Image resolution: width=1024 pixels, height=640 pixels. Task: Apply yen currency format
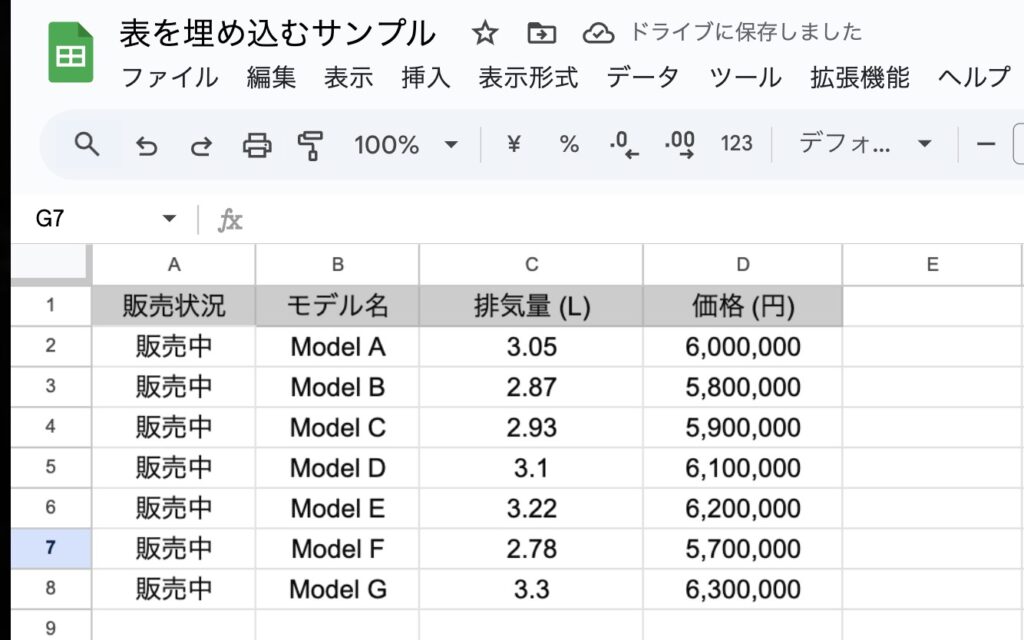point(514,145)
